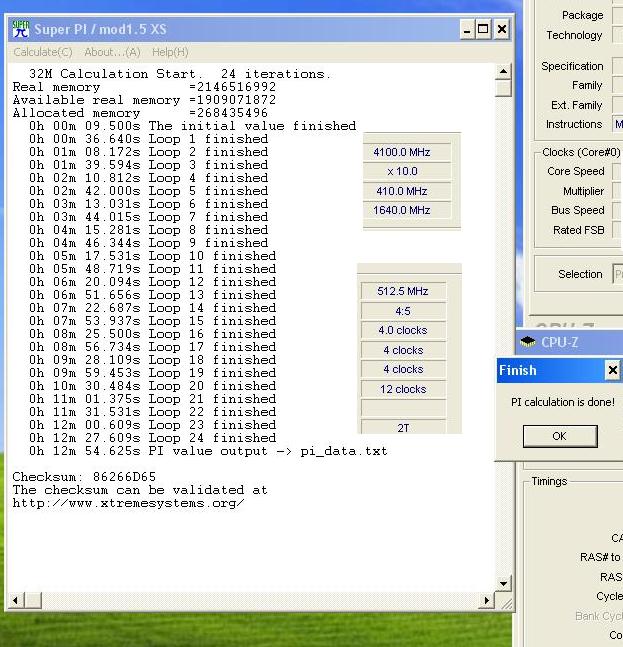The height and width of the screenshot is (647, 623).
Task: Maximize the Super PI window
Action: click(483, 29)
